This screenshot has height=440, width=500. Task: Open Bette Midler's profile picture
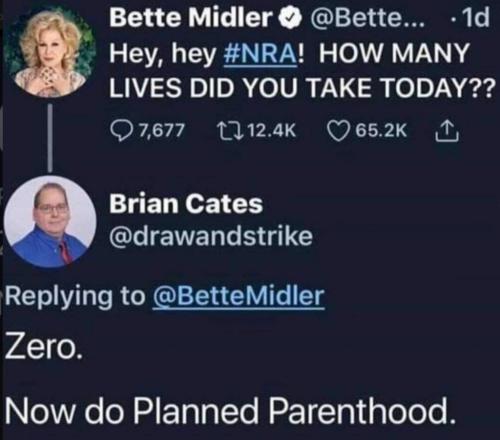(x=50, y=53)
